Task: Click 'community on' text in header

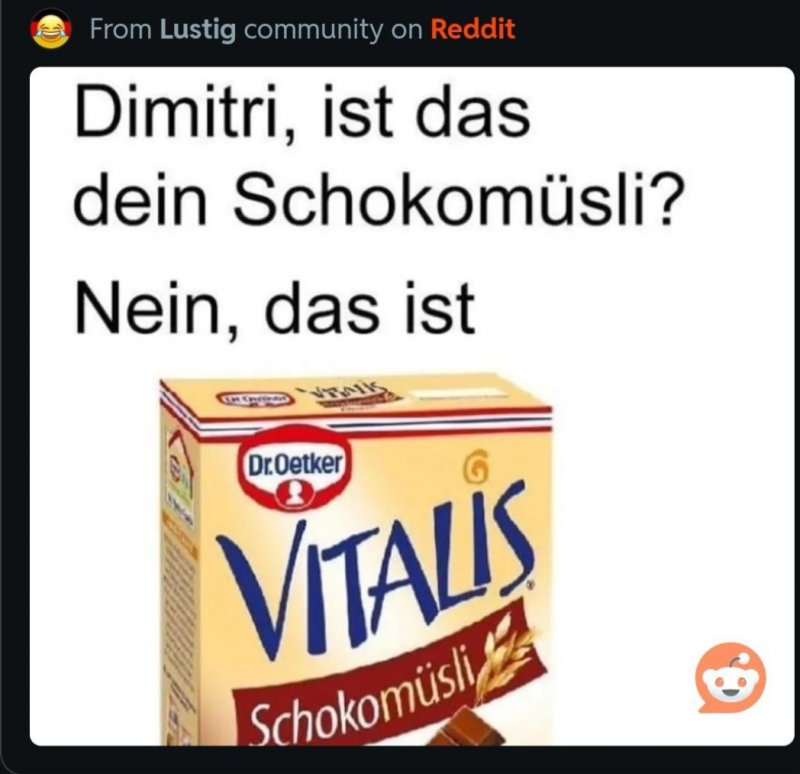Action: 333,31
